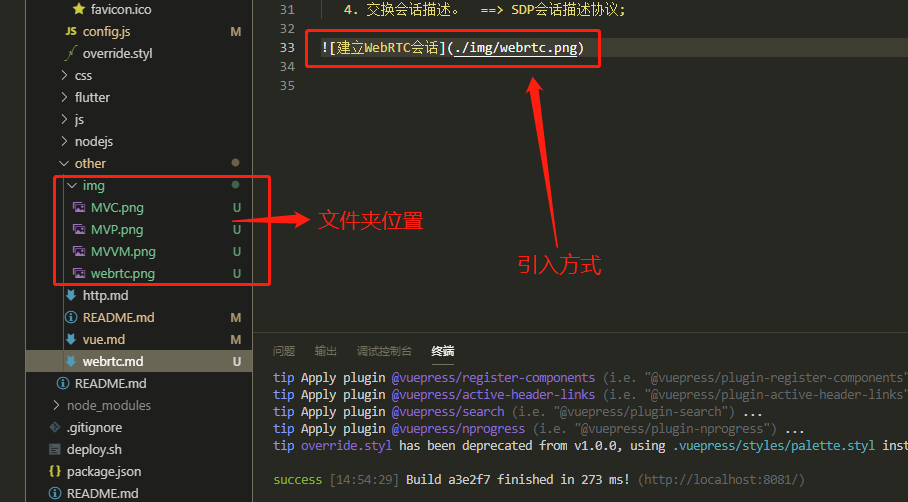The width and height of the screenshot is (908, 502).
Task: Click the braces icon beside package.json
Action: click(55, 471)
